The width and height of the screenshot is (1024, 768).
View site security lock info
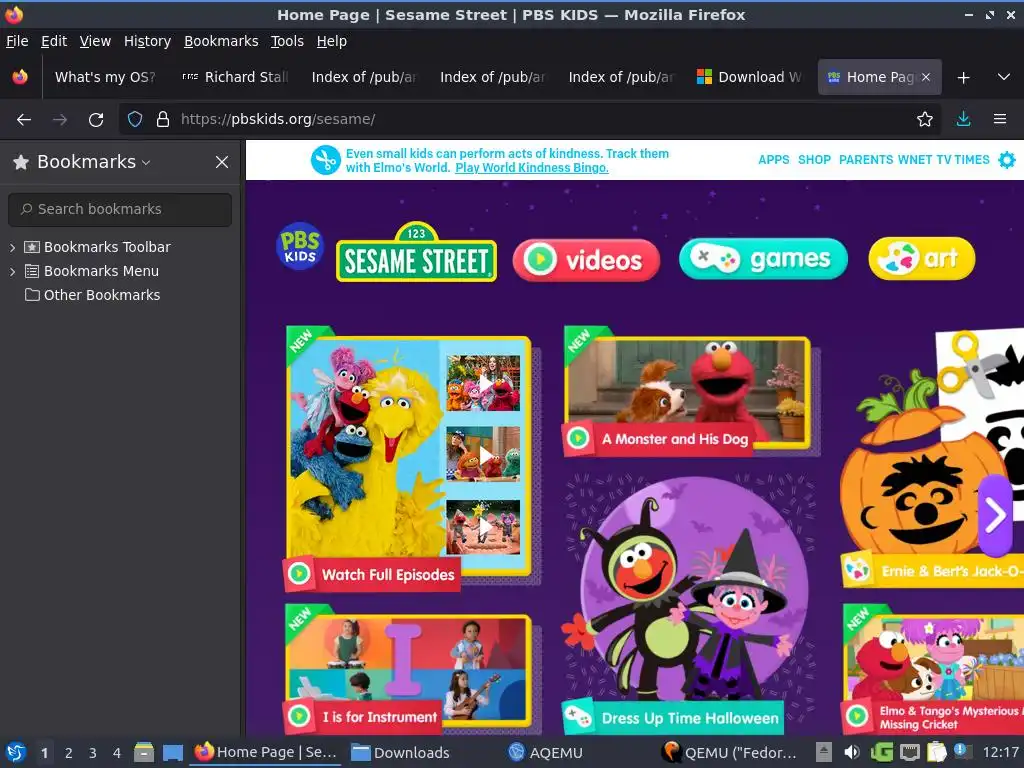point(163,119)
